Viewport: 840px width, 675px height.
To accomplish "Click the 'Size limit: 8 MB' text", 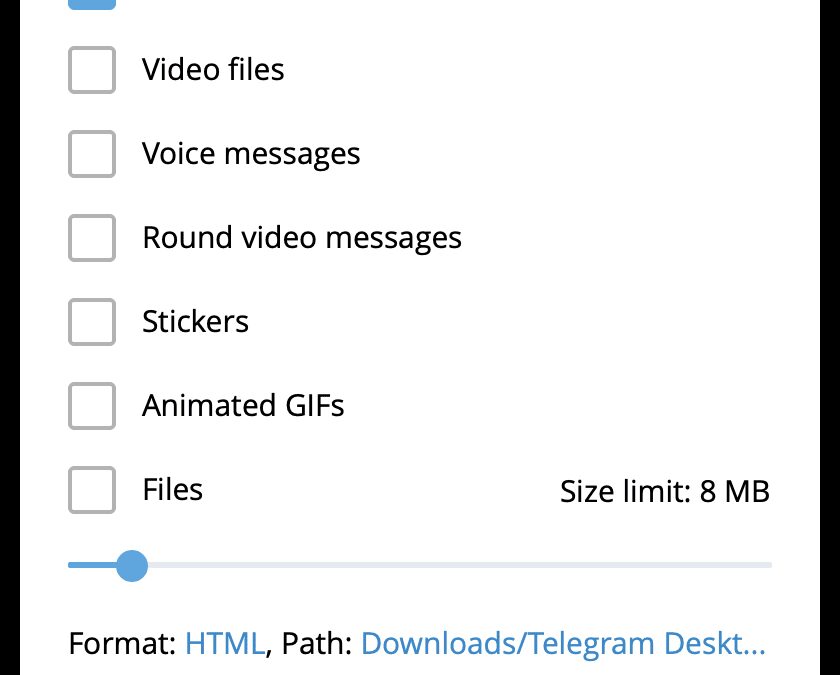I will click(x=664, y=492).
